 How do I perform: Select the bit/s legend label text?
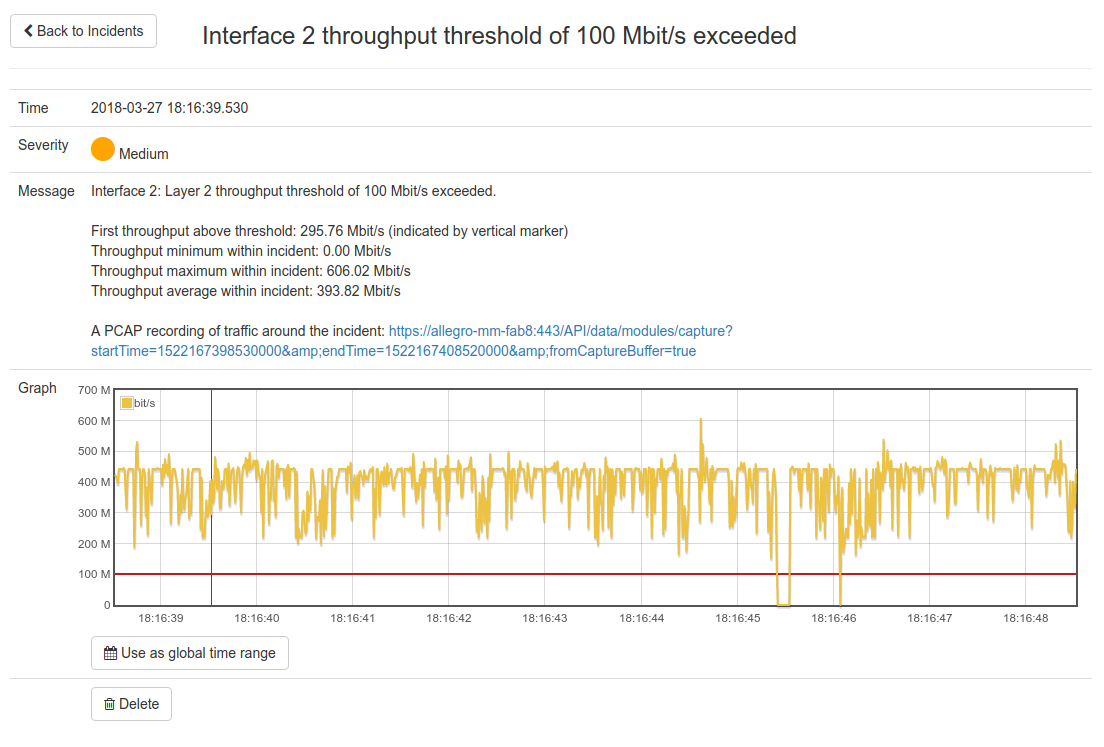pos(145,403)
